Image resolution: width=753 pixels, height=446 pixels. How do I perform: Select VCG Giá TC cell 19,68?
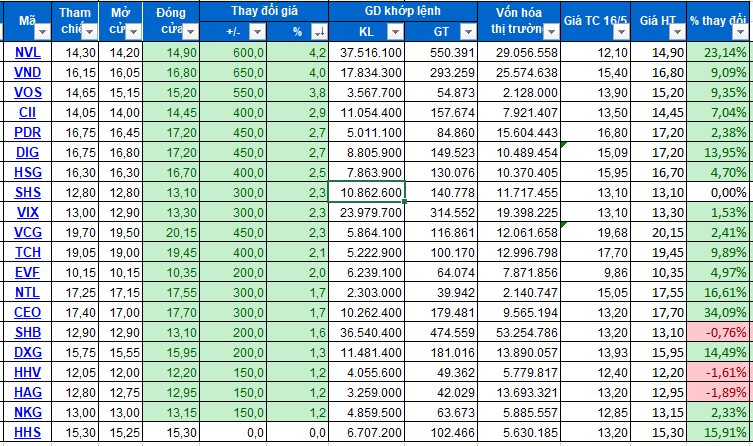pos(596,232)
